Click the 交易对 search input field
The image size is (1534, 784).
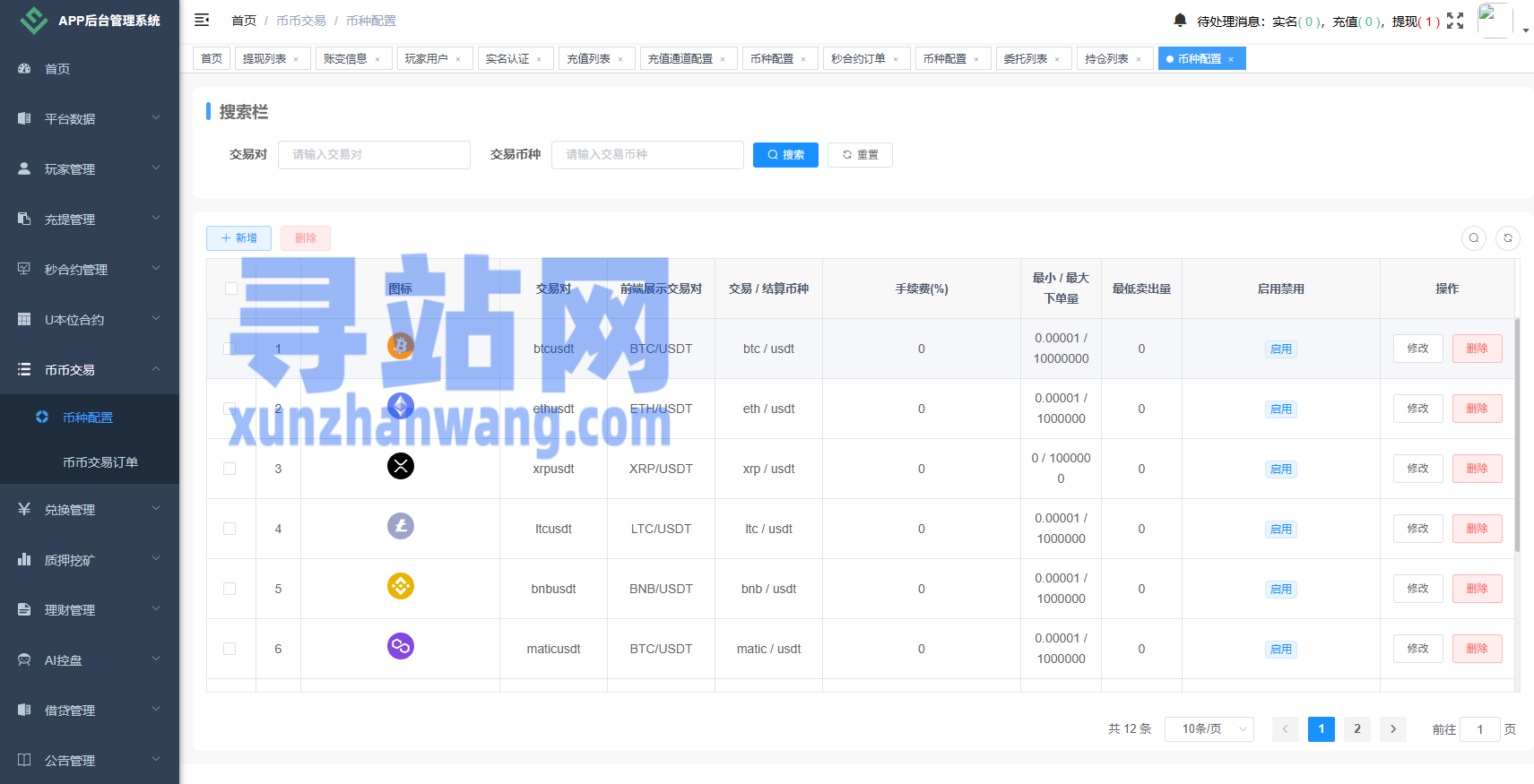[374, 155]
